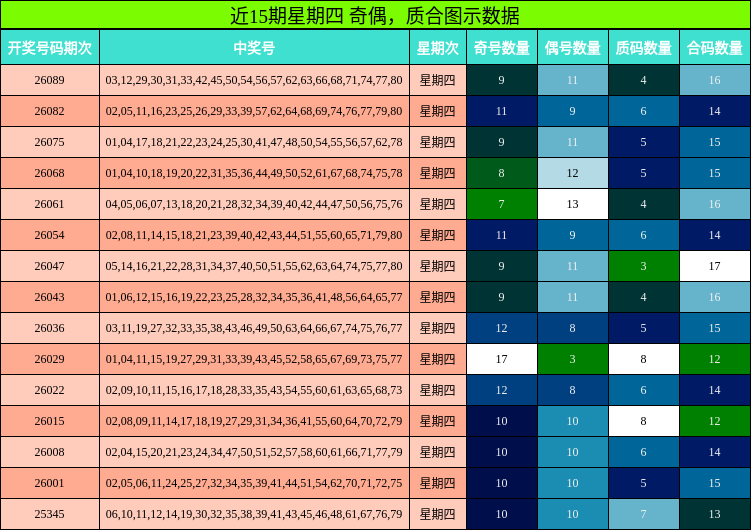The height and width of the screenshot is (530, 751).
Task: Click issue number 26061
Action: click(x=49, y=204)
